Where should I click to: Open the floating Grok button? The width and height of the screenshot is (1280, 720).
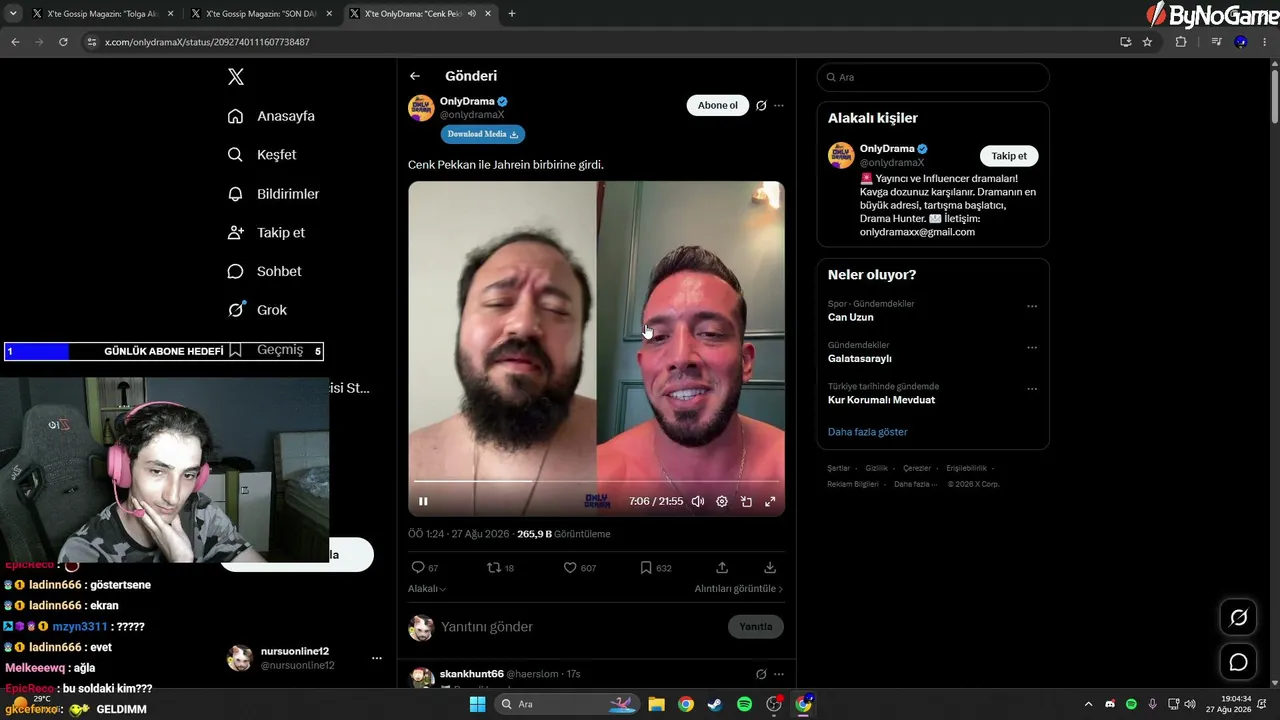(1238, 617)
